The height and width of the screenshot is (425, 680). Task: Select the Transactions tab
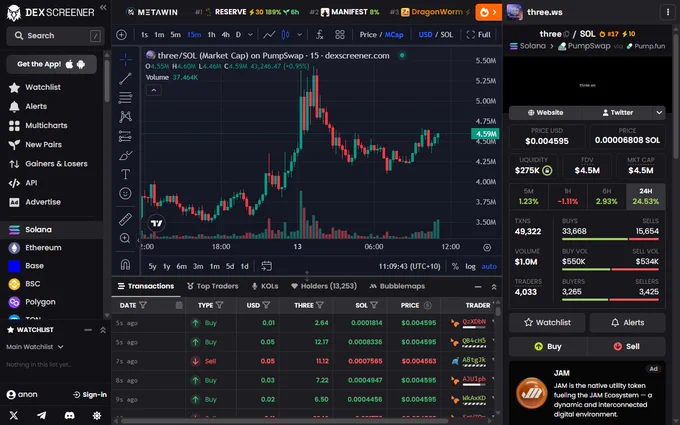[146, 286]
